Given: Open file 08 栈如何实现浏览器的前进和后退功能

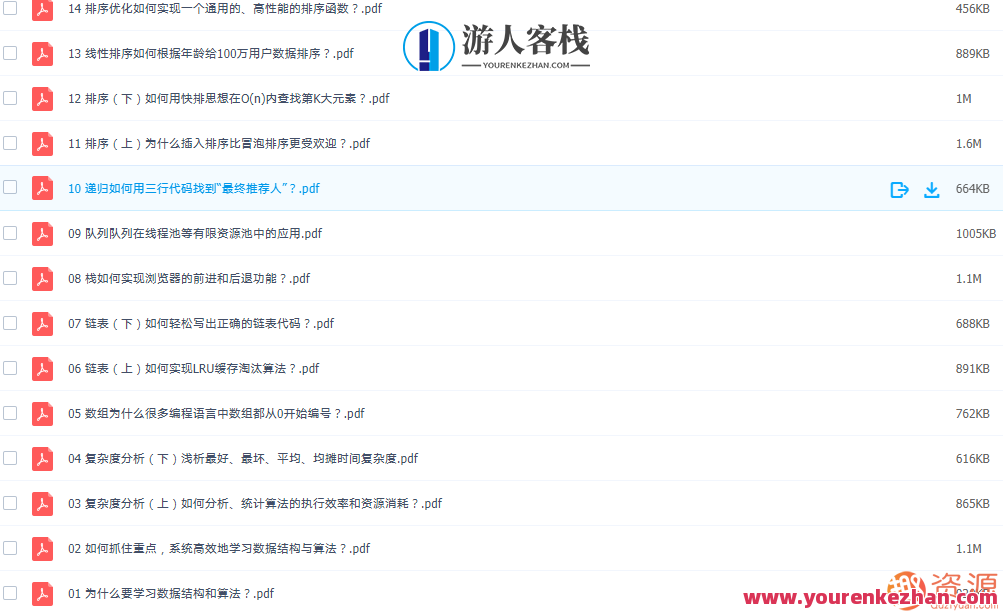Looking at the screenshot, I should pyautogui.click(x=189, y=278).
